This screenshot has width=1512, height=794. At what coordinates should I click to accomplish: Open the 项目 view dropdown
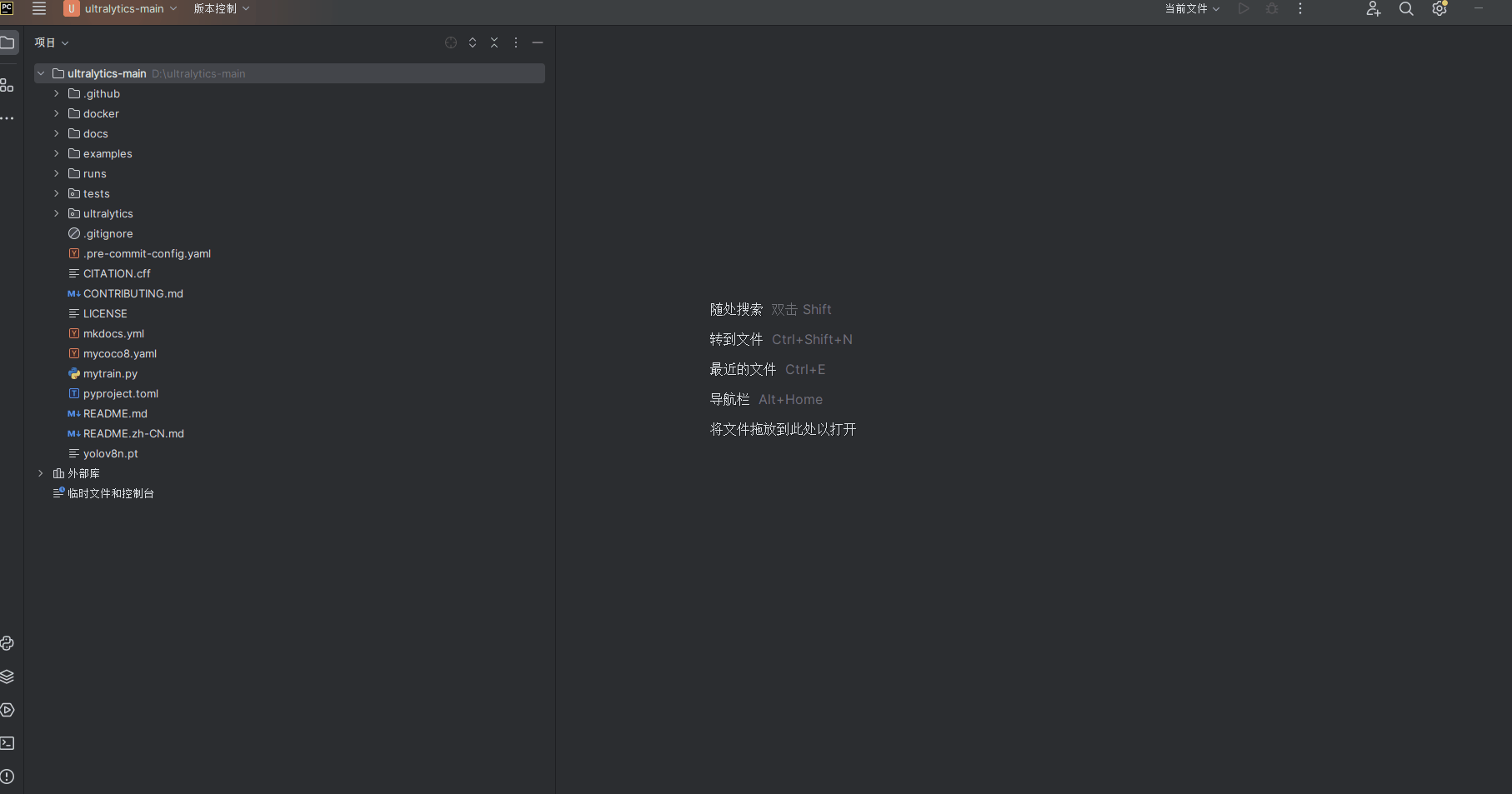52,42
